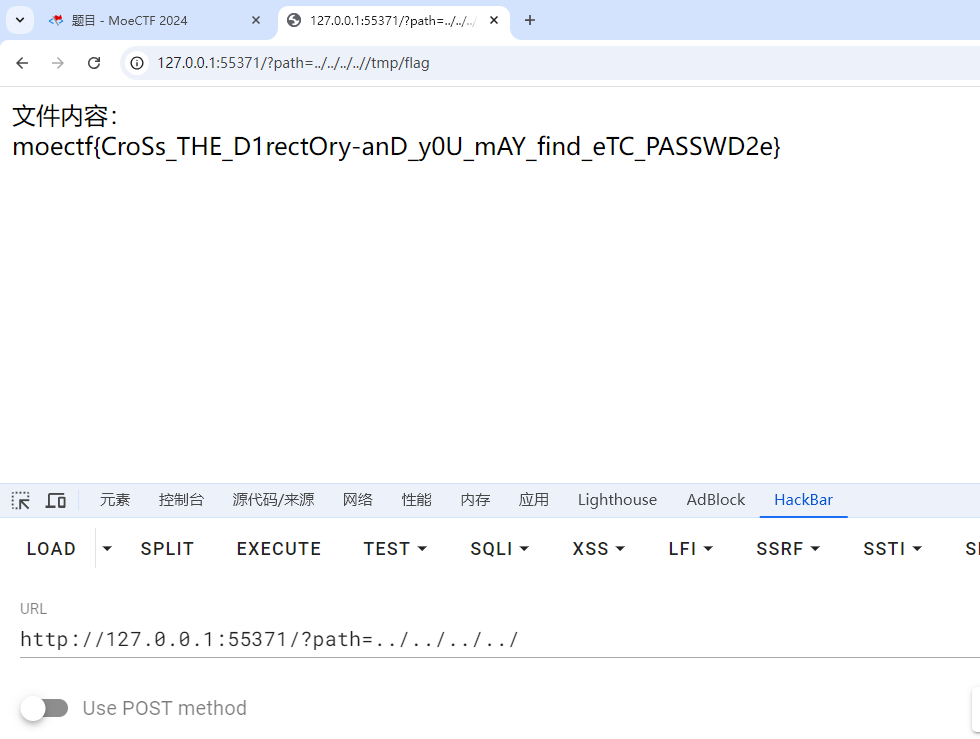The width and height of the screenshot is (980, 739).
Task: Toggle the device toolbar icon
Action: pyautogui.click(x=56, y=500)
